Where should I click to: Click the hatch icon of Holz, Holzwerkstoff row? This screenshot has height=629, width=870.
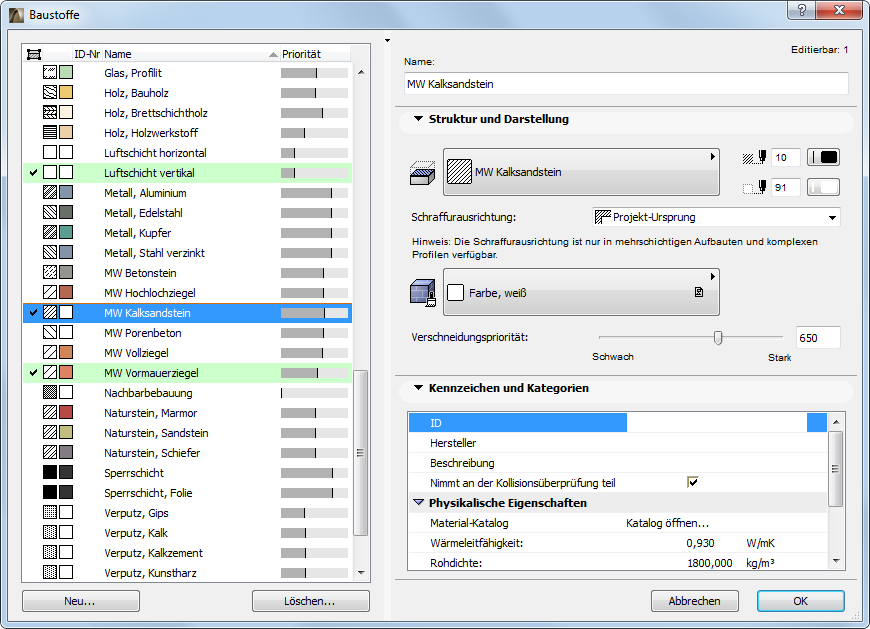[50, 133]
